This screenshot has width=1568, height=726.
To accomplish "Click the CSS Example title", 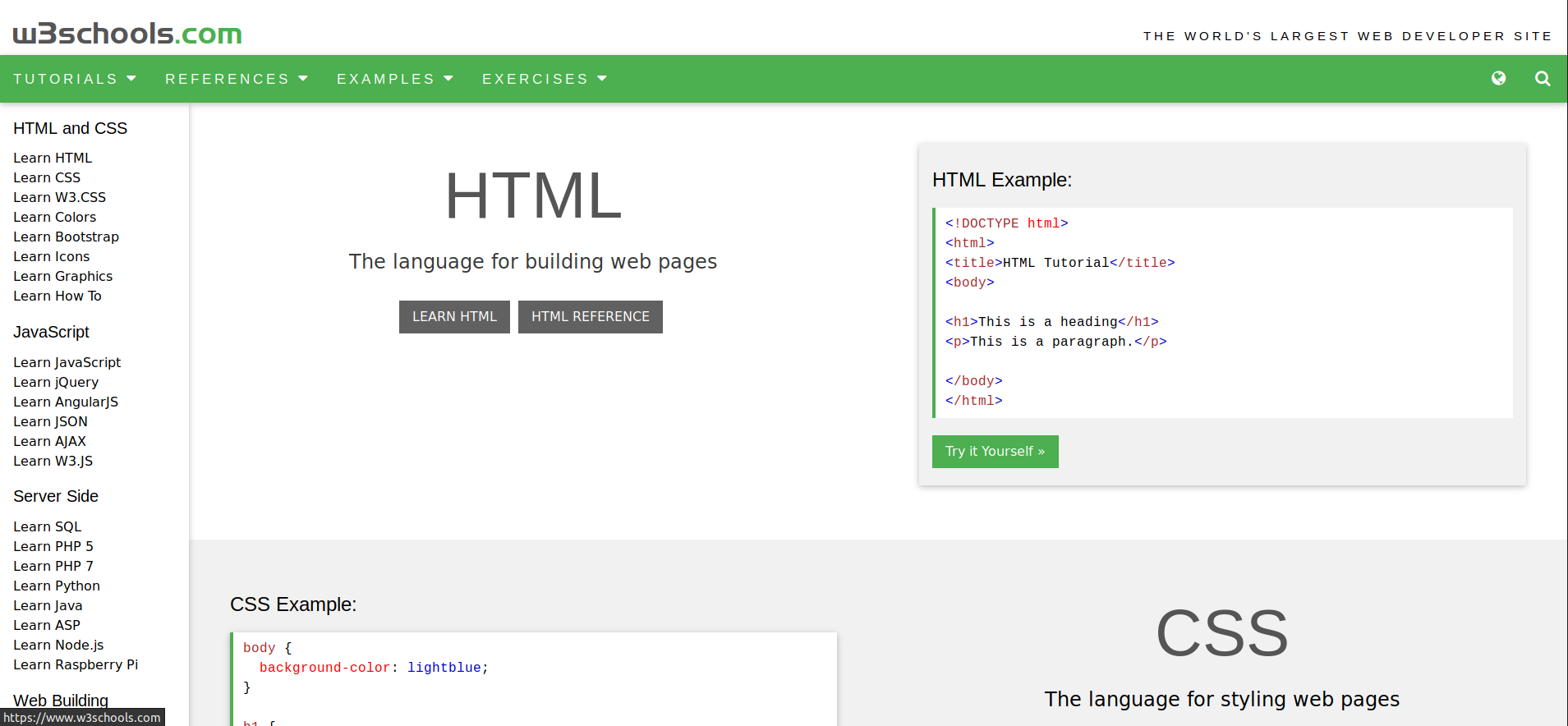I will pos(293,604).
